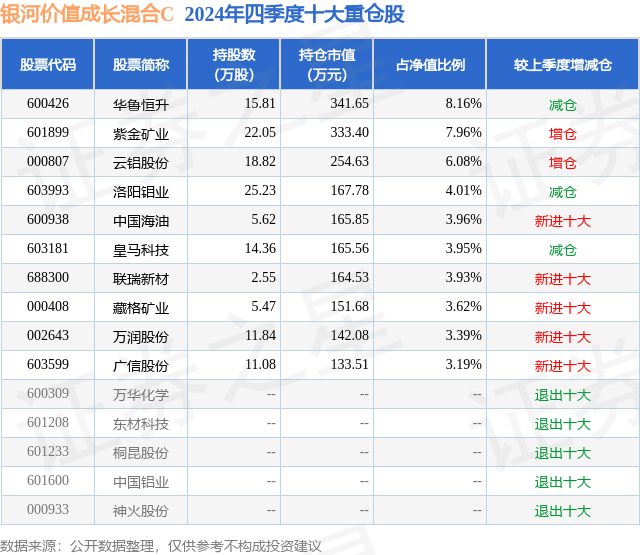Click the 164.53 market value cell

pos(349,278)
